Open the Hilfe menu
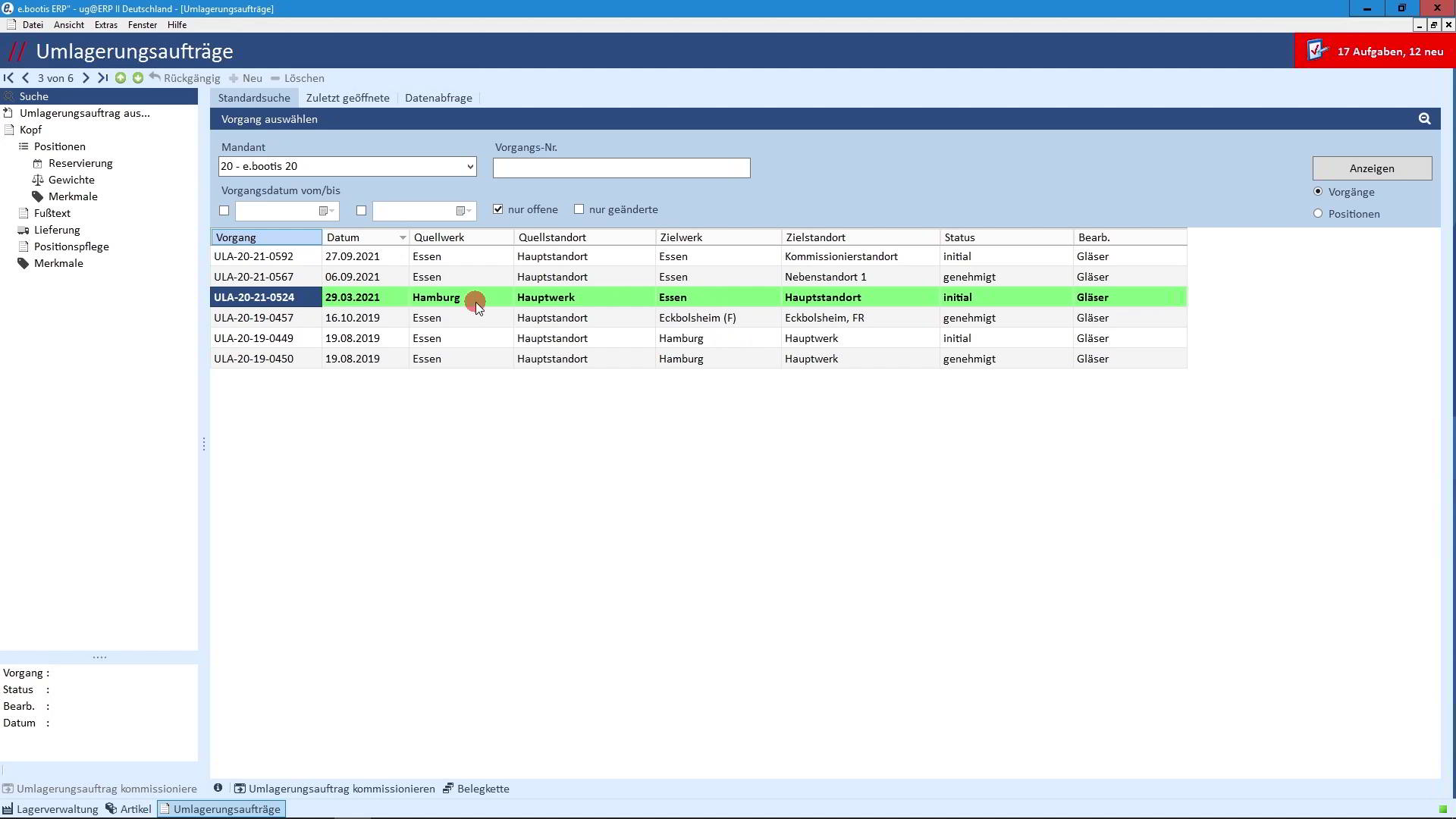 (x=177, y=25)
